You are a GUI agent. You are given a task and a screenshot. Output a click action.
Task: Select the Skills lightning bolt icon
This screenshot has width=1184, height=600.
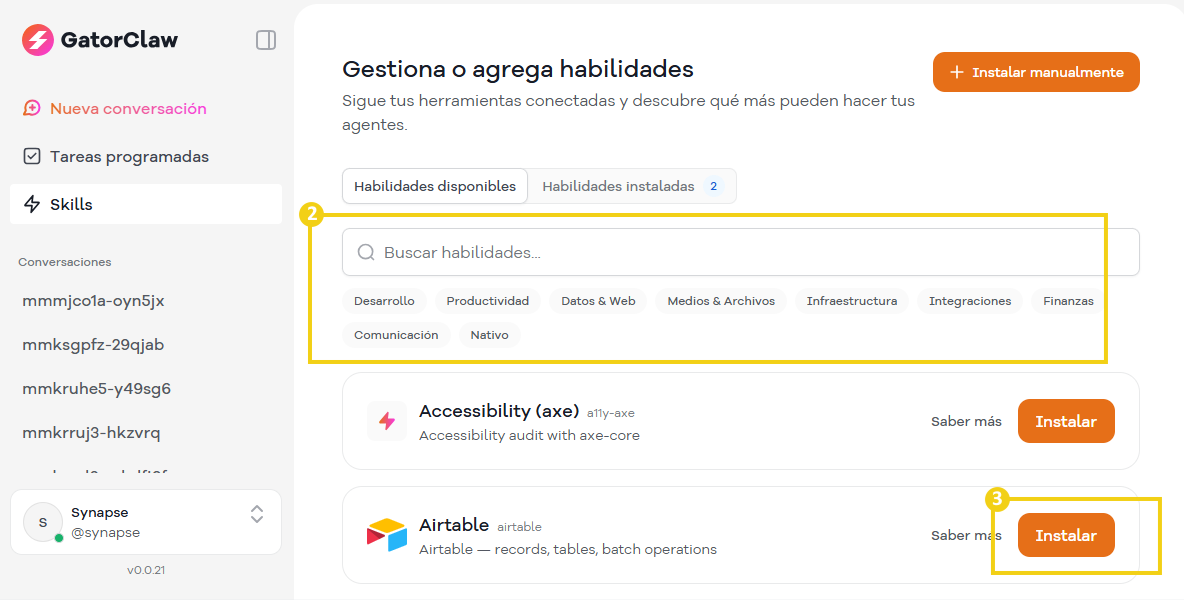[31, 204]
